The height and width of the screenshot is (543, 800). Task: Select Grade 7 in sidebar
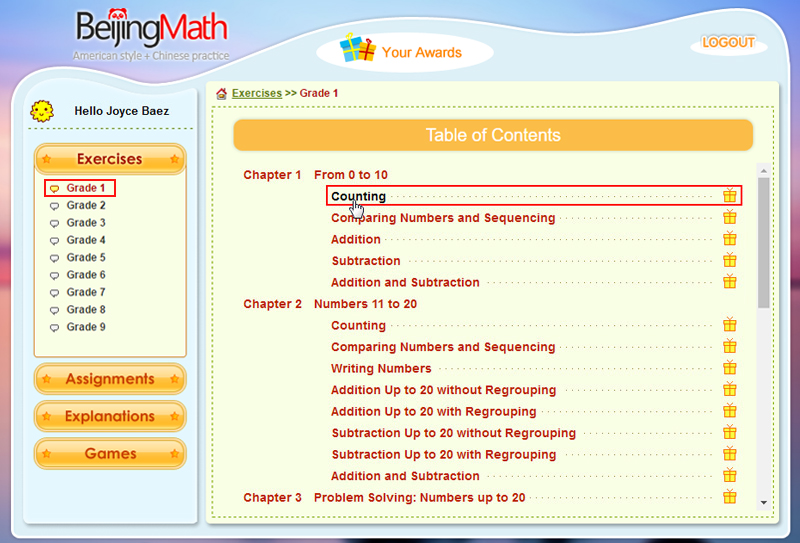[x=86, y=292]
